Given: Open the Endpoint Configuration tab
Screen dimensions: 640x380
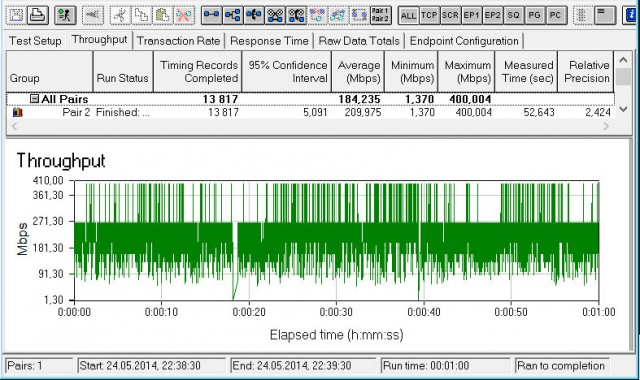Looking at the screenshot, I should [x=464, y=41].
